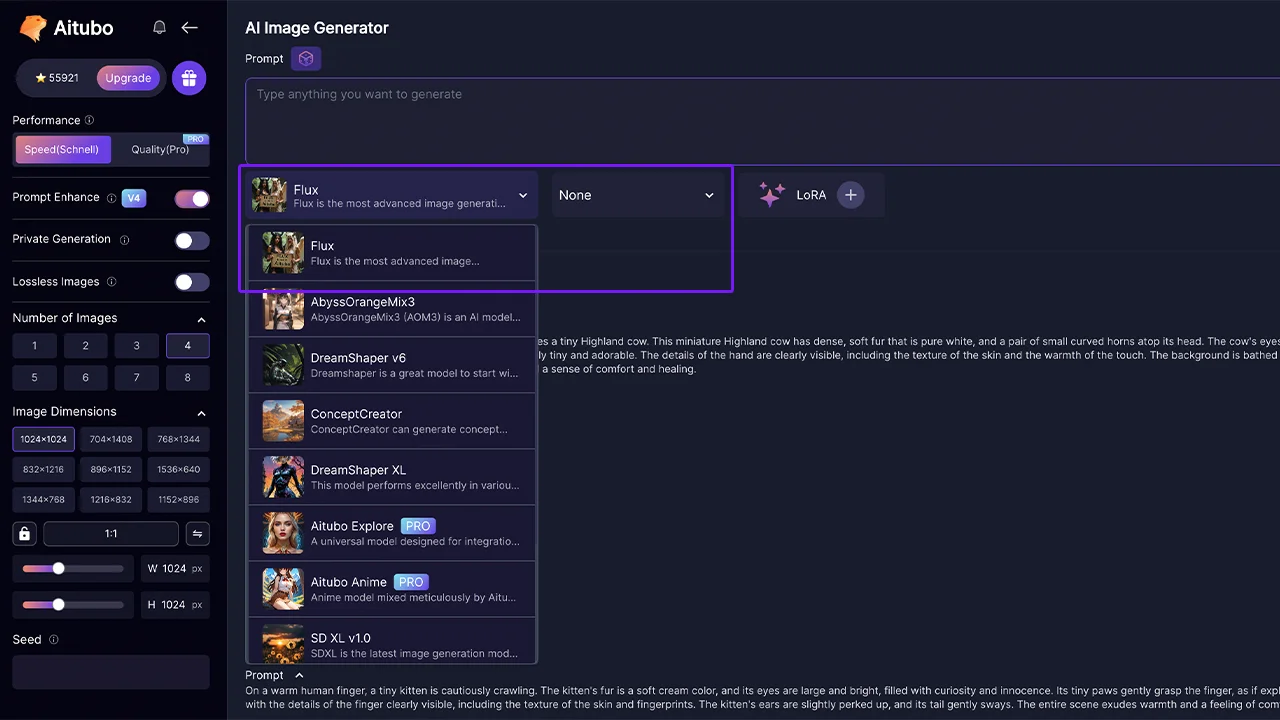Select Speed(Schnell) performance mode
Screen dimensions: 1280x720
coord(62,150)
